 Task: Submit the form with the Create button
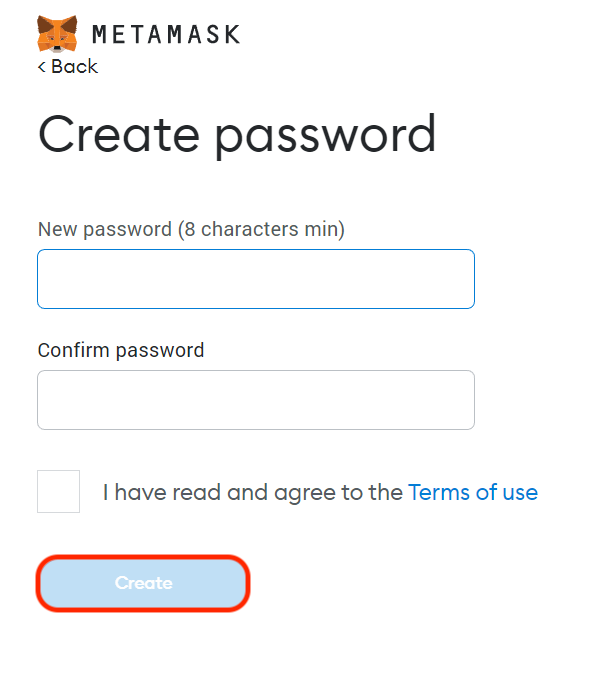143,583
